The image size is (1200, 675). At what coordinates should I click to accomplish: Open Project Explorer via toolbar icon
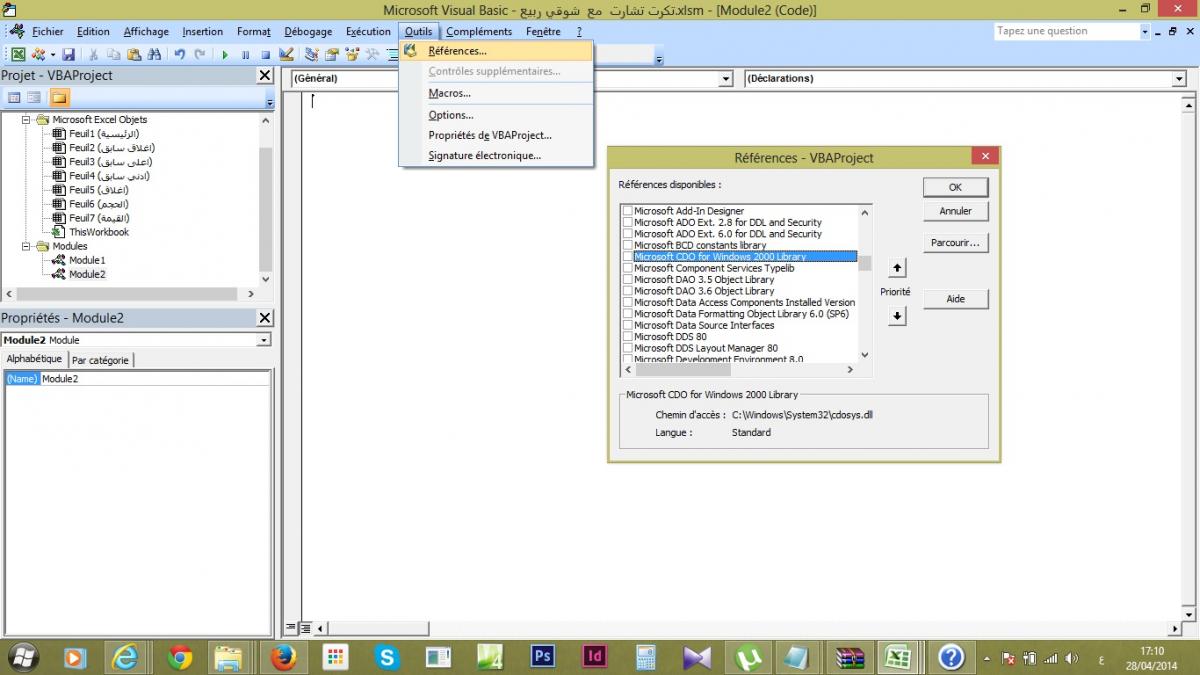[311, 54]
